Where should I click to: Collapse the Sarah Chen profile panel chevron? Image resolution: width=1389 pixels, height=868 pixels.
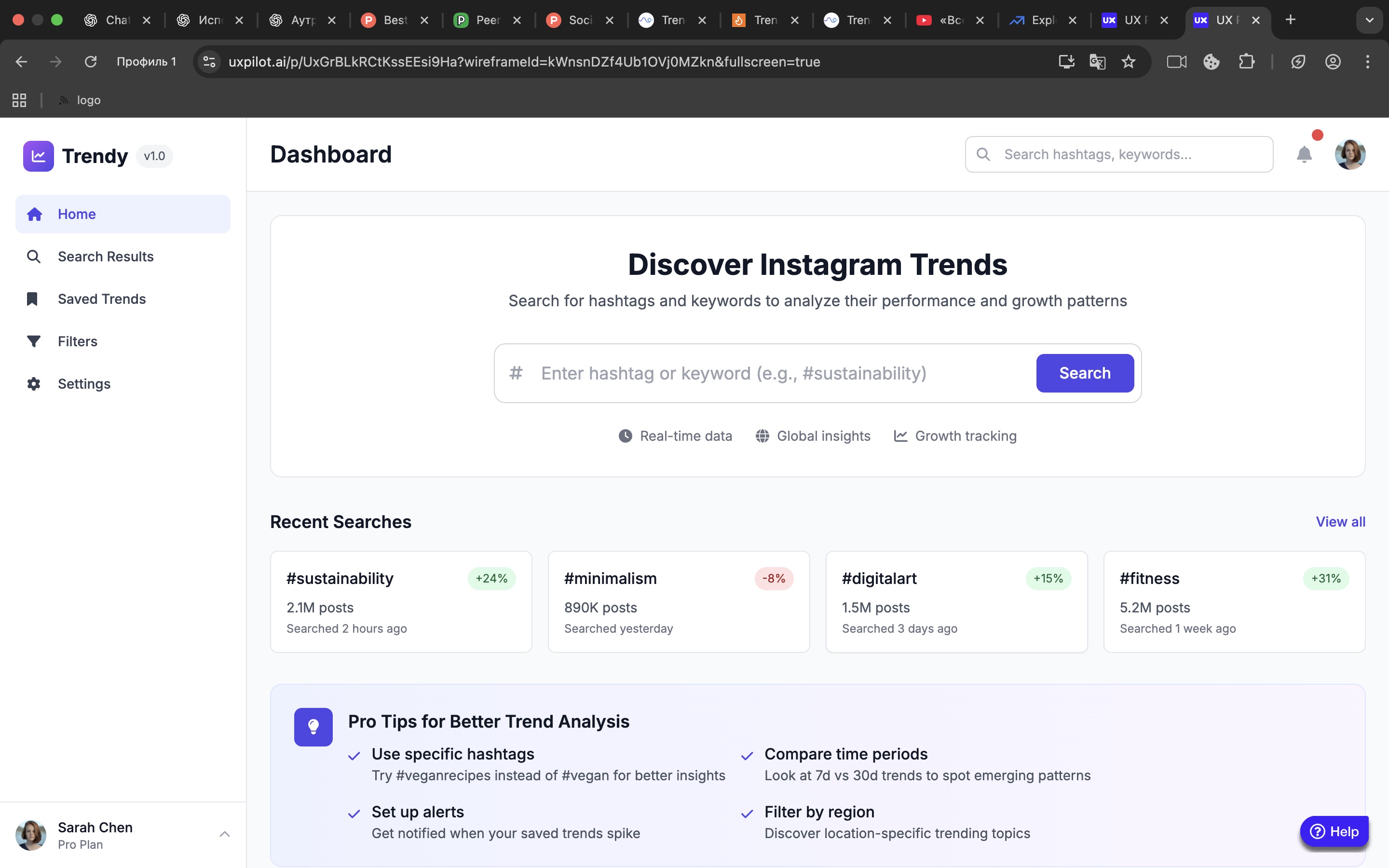(x=224, y=834)
